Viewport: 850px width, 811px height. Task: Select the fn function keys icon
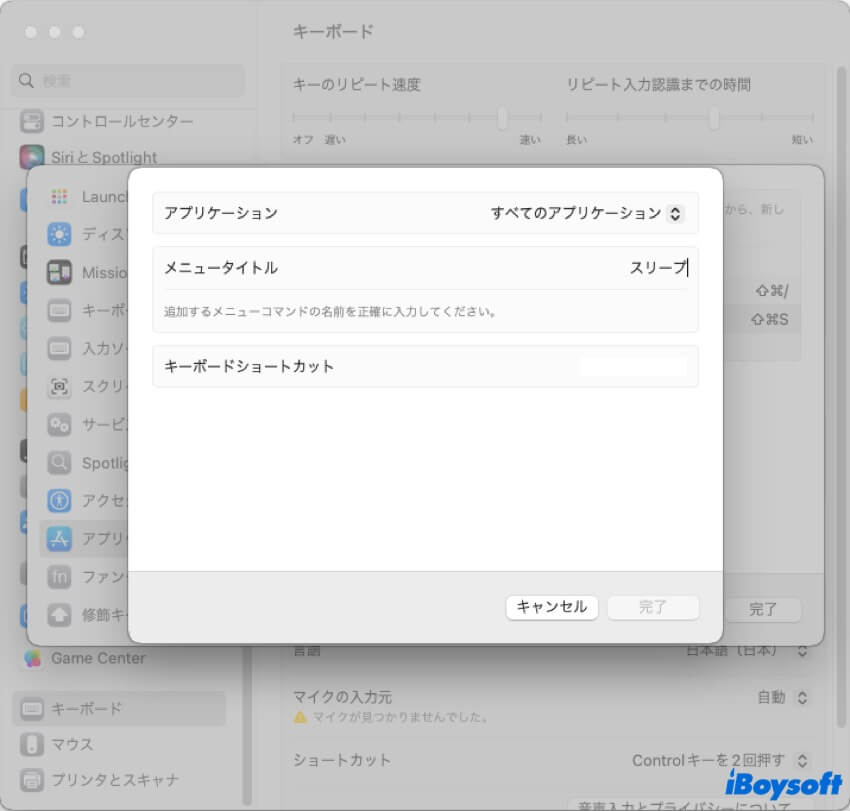pos(59,577)
